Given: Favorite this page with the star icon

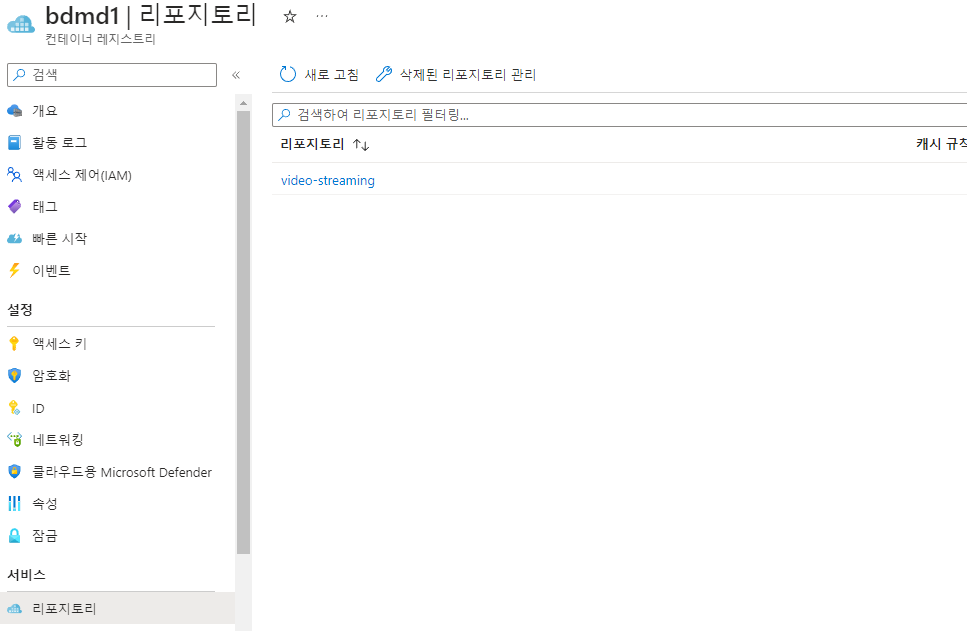Looking at the screenshot, I should click(x=290, y=17).
